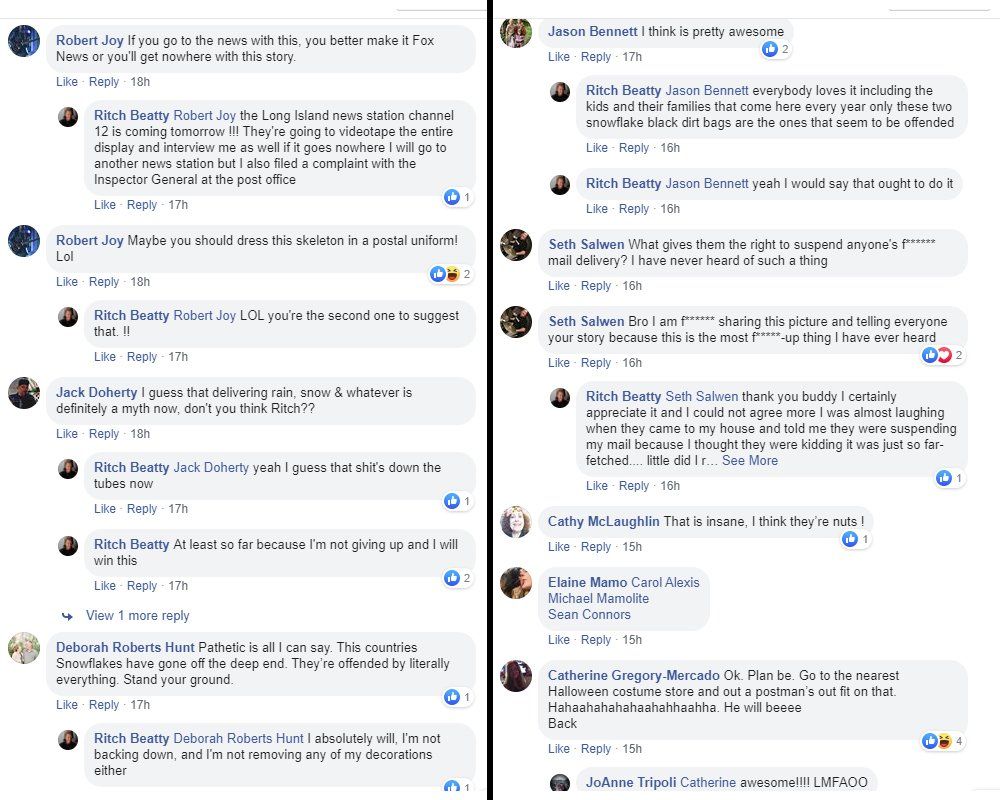Open Carol Alexis tagged profile link

click(x=665, y=582)
